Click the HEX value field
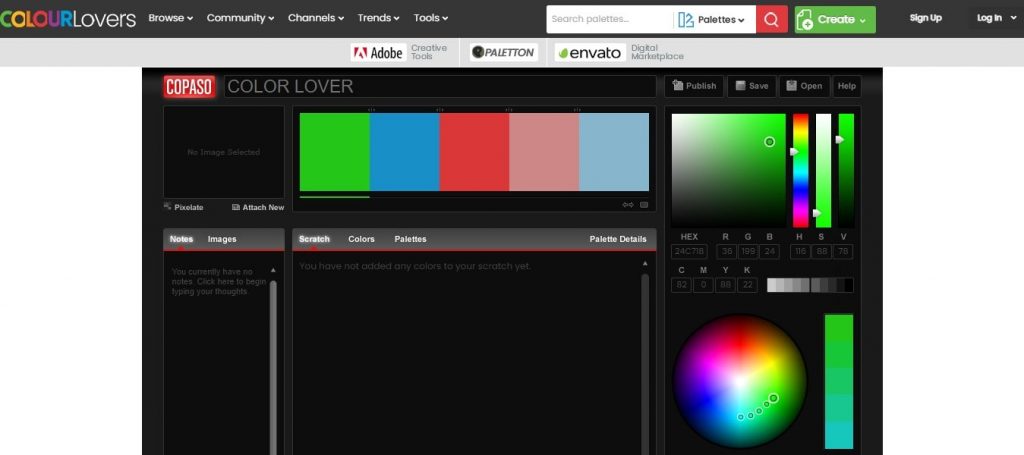The image size is (1024, 455). (x=689, y=252)
